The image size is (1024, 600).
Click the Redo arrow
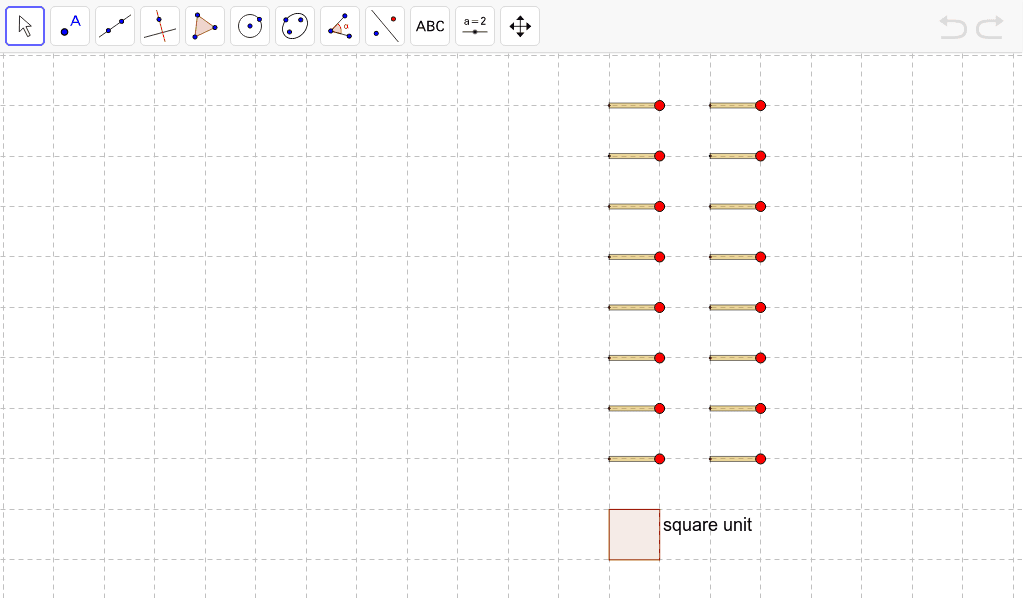[x=989, y=28]
